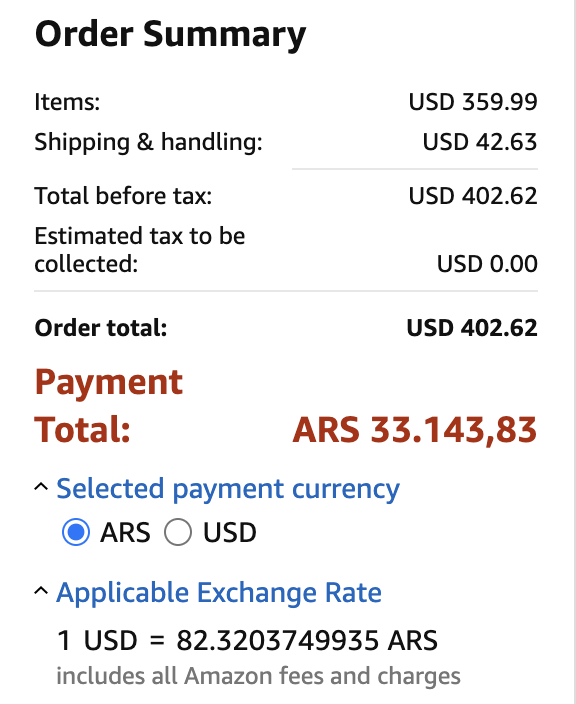Click the 82.3203749935 ARS exchange rate value
Screen dimensions: 576x704
[x=307, y=640]
